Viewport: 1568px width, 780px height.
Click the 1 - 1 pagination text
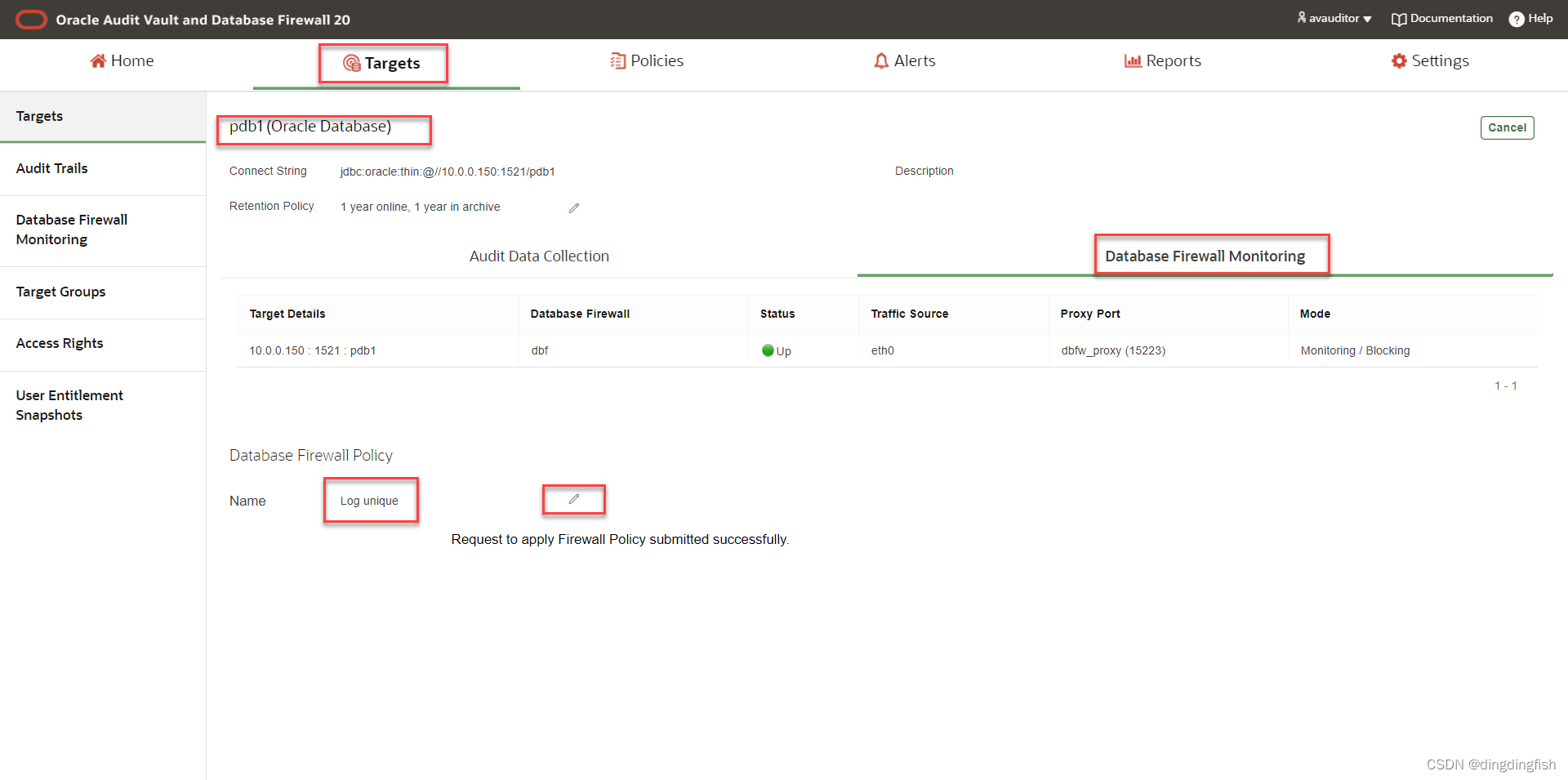coord(1506,386)
